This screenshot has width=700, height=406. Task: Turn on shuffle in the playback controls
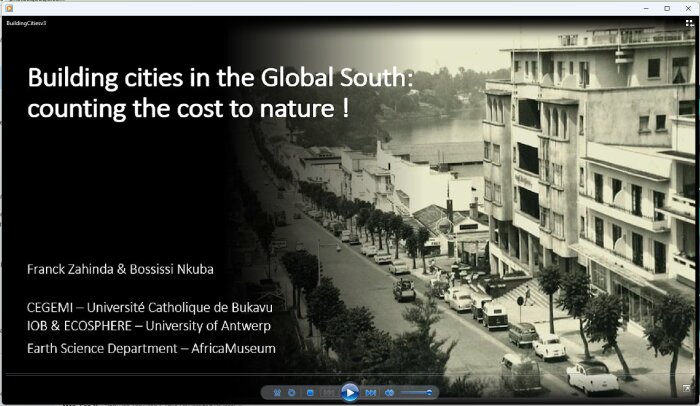click(x=277, y=393)
